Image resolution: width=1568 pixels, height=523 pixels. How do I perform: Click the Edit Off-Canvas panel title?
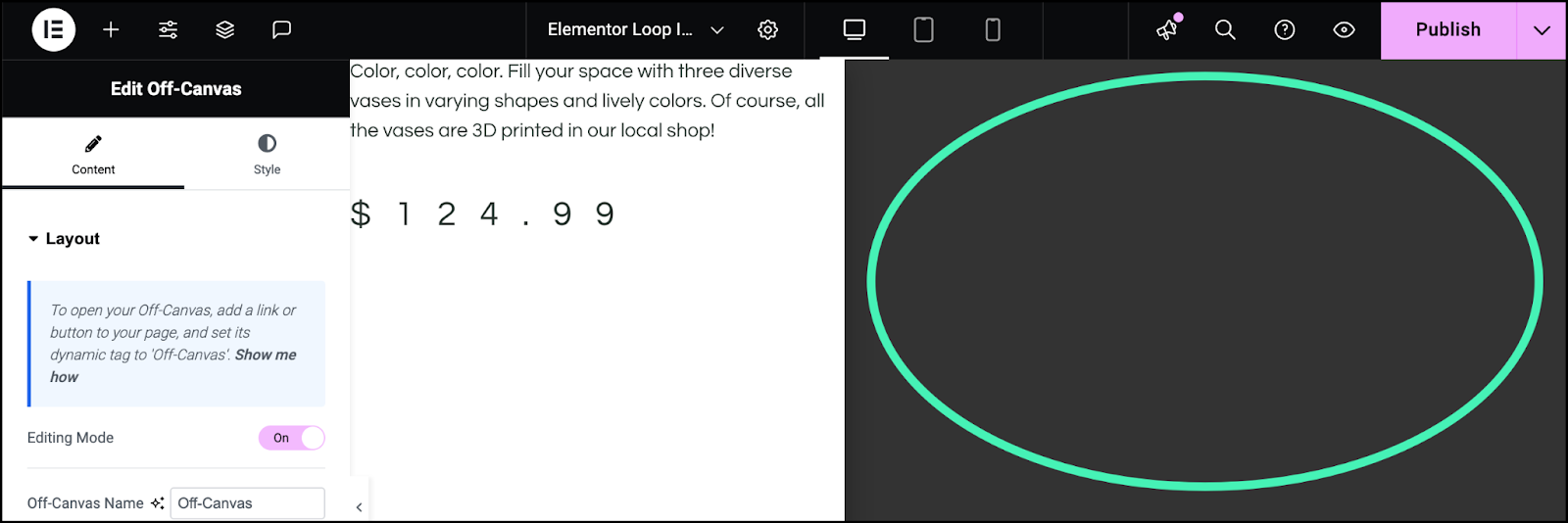click(176, 88)
